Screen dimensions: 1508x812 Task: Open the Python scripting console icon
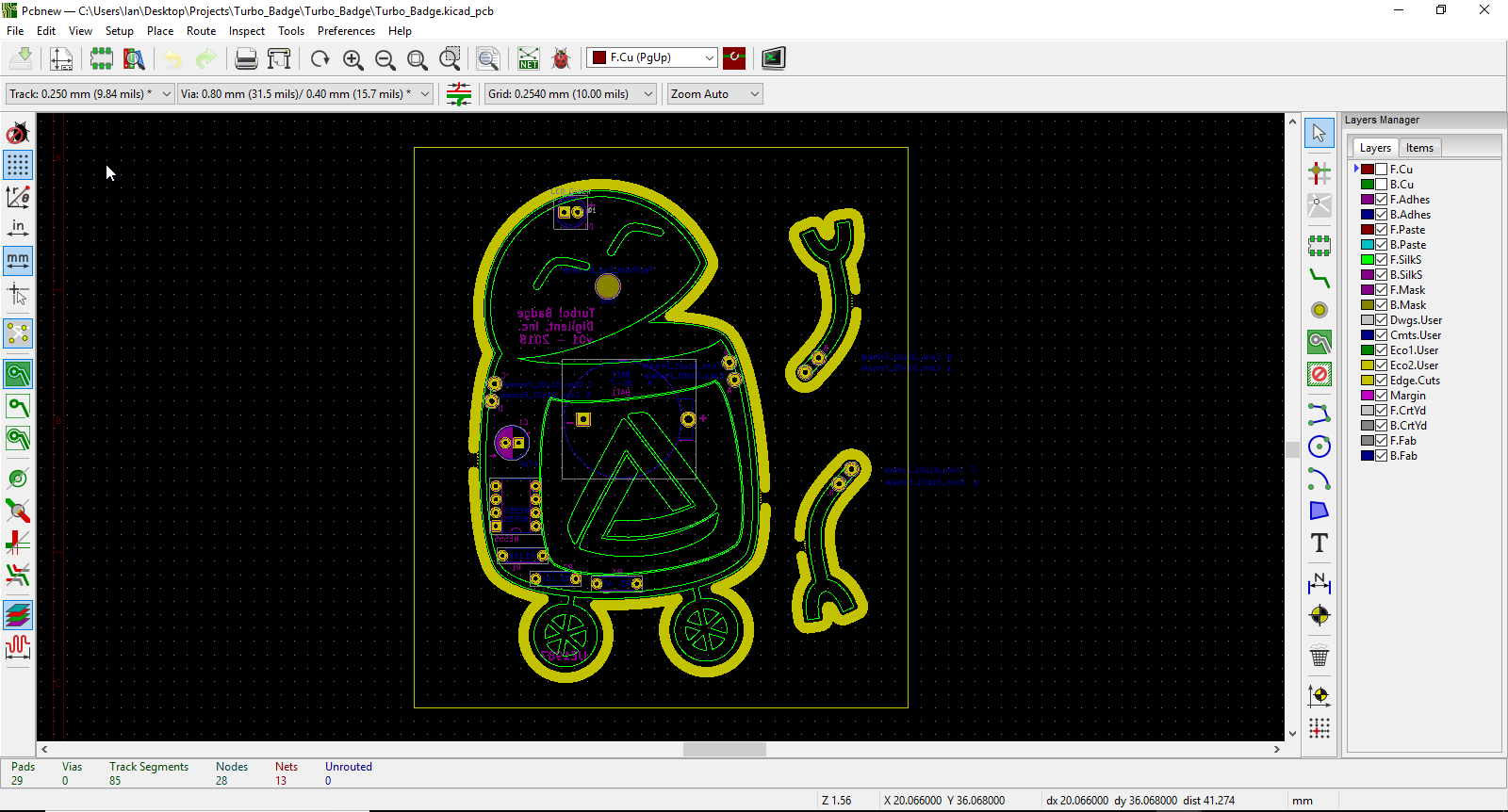[773, 58]
